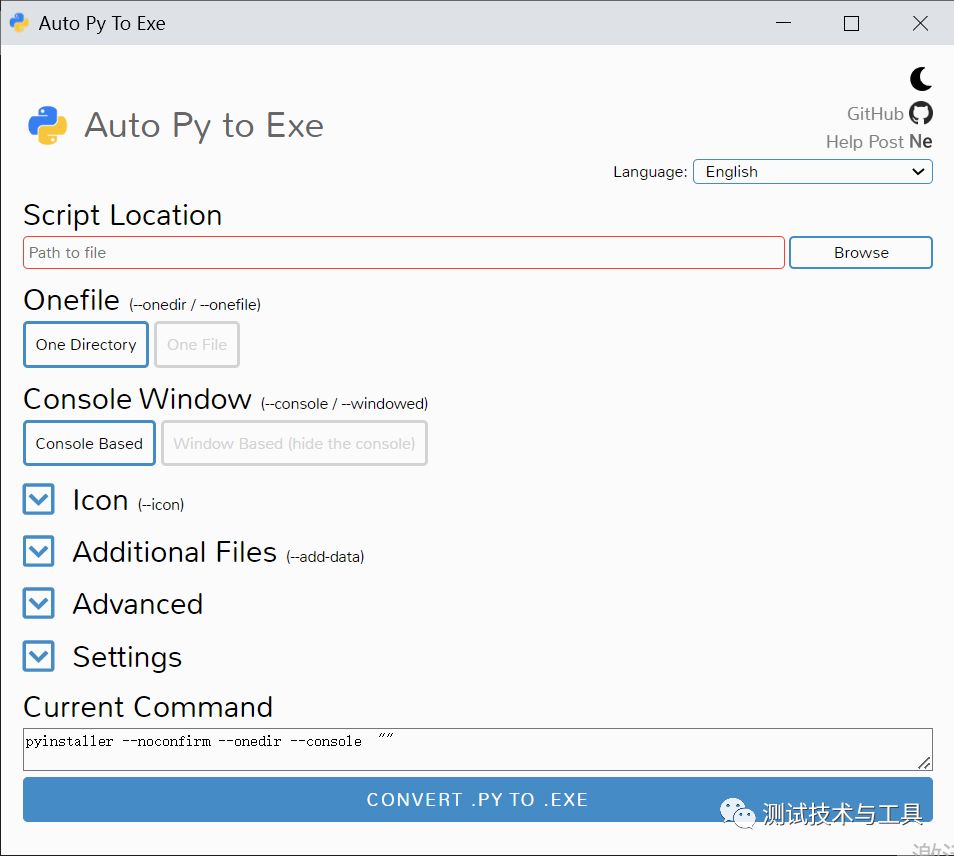Click the Icon section heading text
Image resolution: width=954 pixels, height=856 pixels.
point(100,500)
